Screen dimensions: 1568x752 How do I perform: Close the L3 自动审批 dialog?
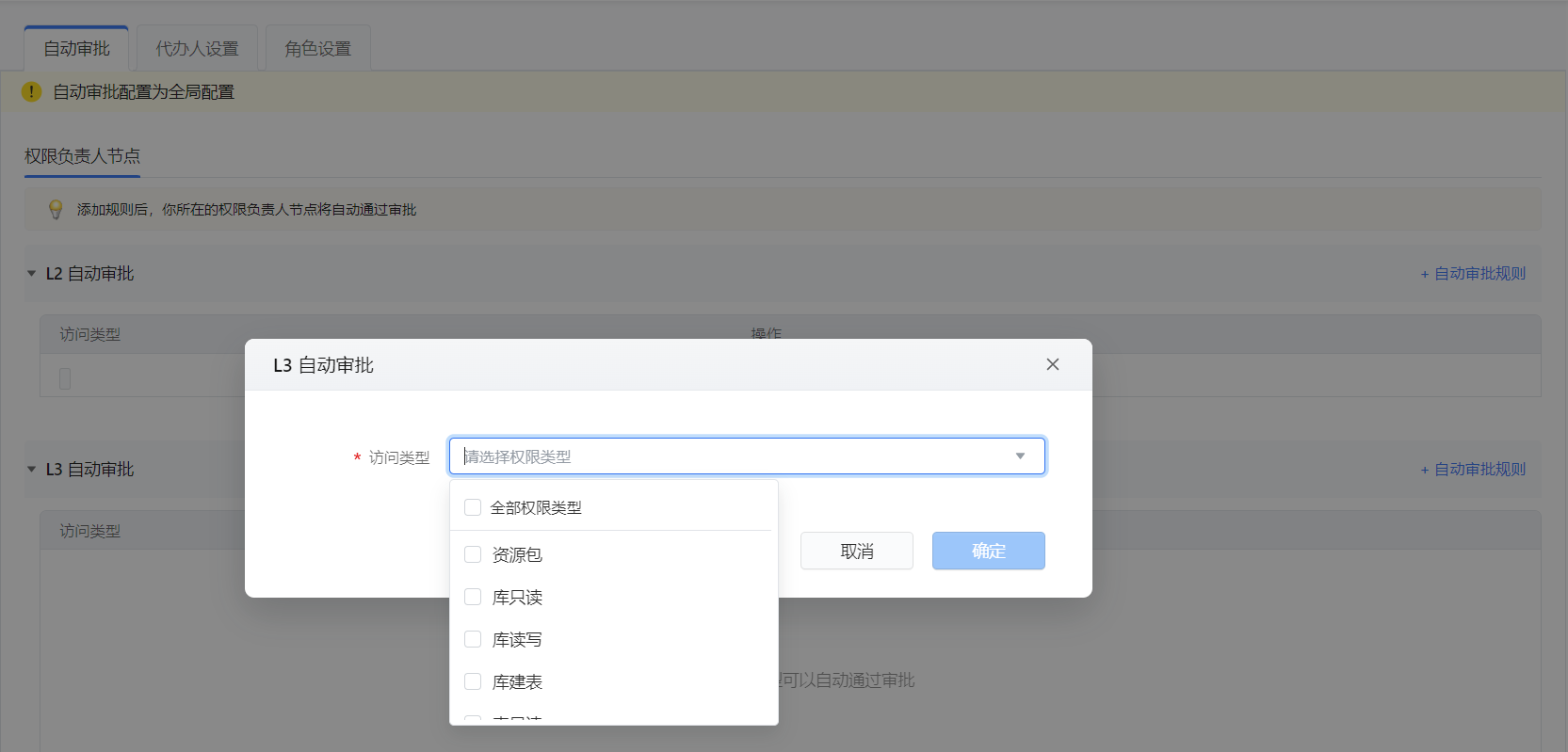click(1053, 364)
